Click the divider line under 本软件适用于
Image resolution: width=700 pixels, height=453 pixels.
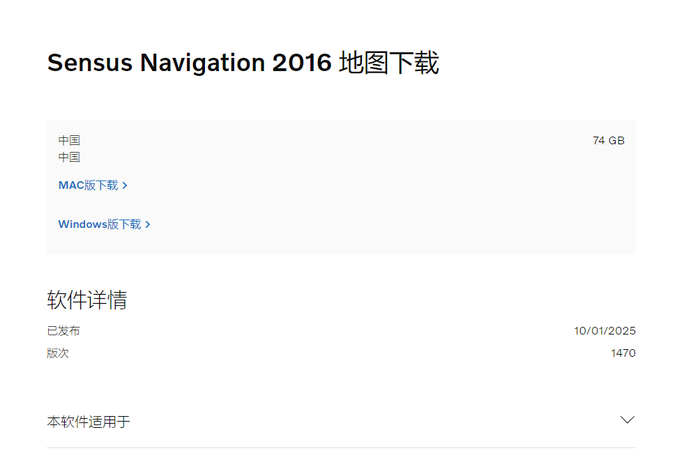(x=341, y=447)
